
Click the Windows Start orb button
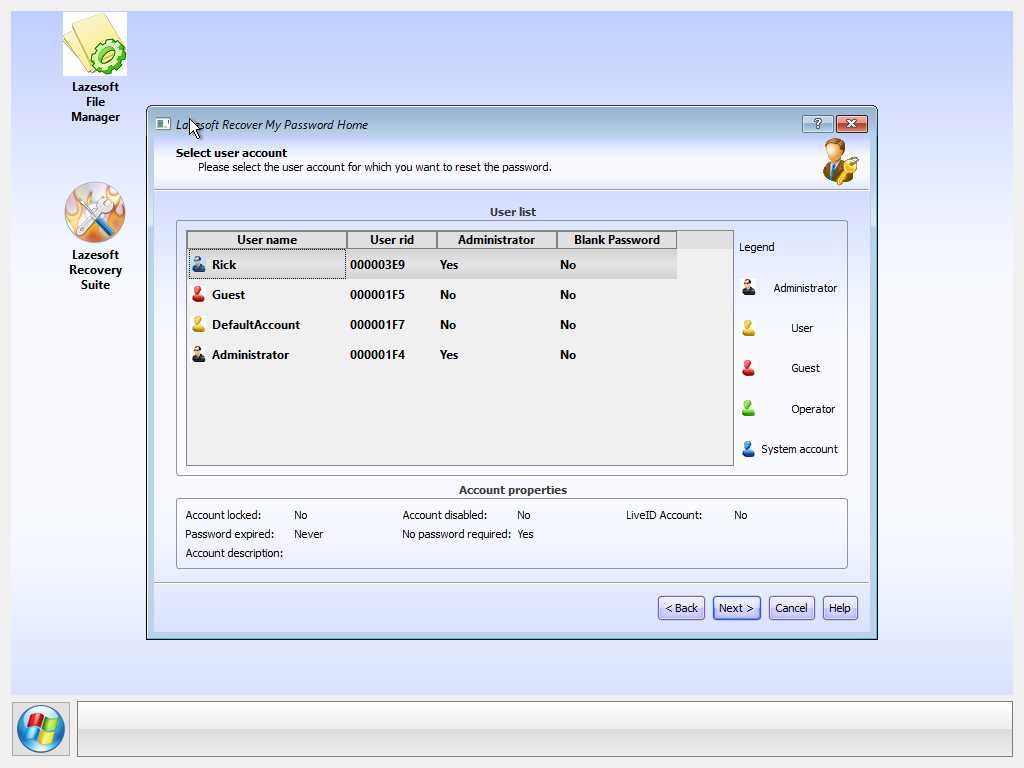[40, 729]
